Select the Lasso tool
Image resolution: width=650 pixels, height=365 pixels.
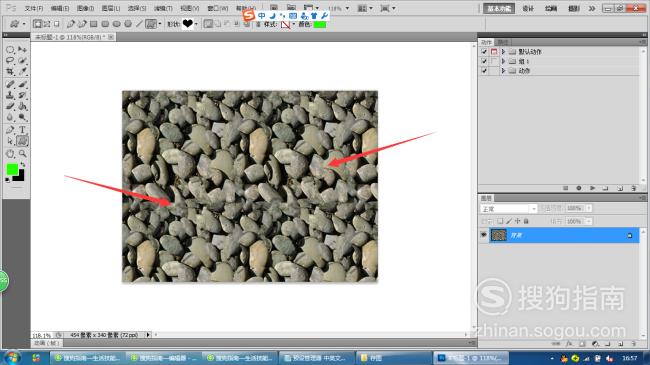coord(10,61)
